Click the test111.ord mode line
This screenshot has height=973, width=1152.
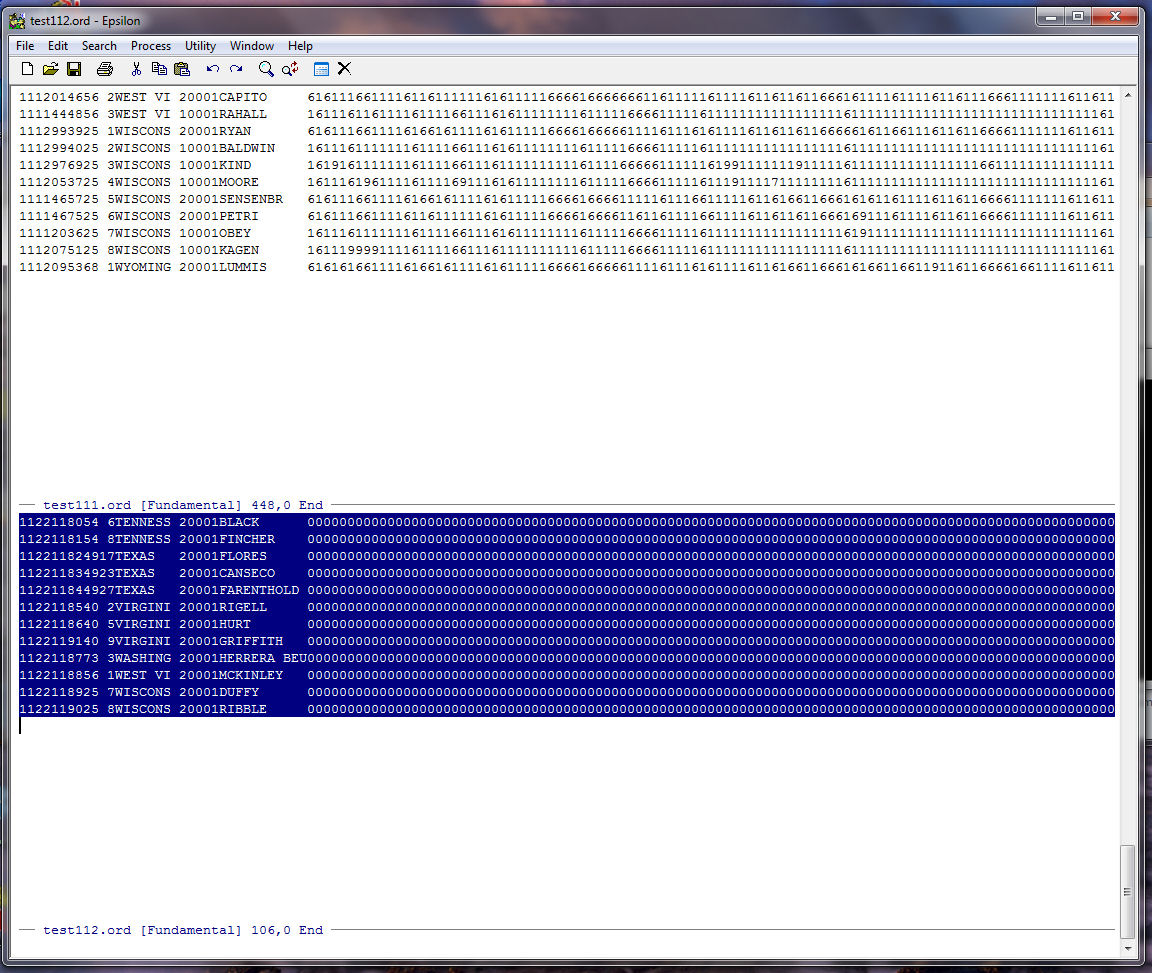pos(183,506)
